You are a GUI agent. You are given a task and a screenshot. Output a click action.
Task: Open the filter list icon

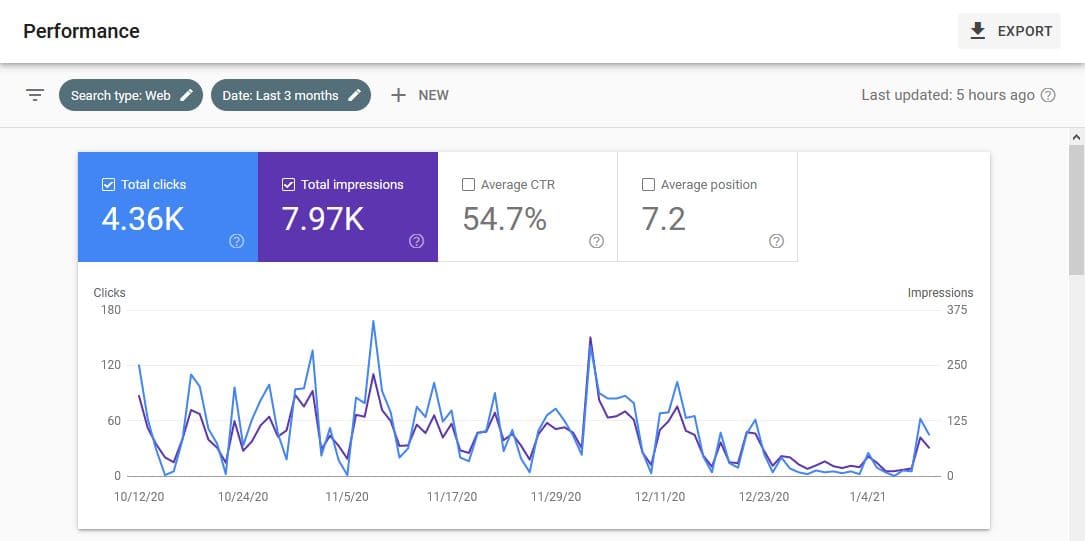pos(35,95)
